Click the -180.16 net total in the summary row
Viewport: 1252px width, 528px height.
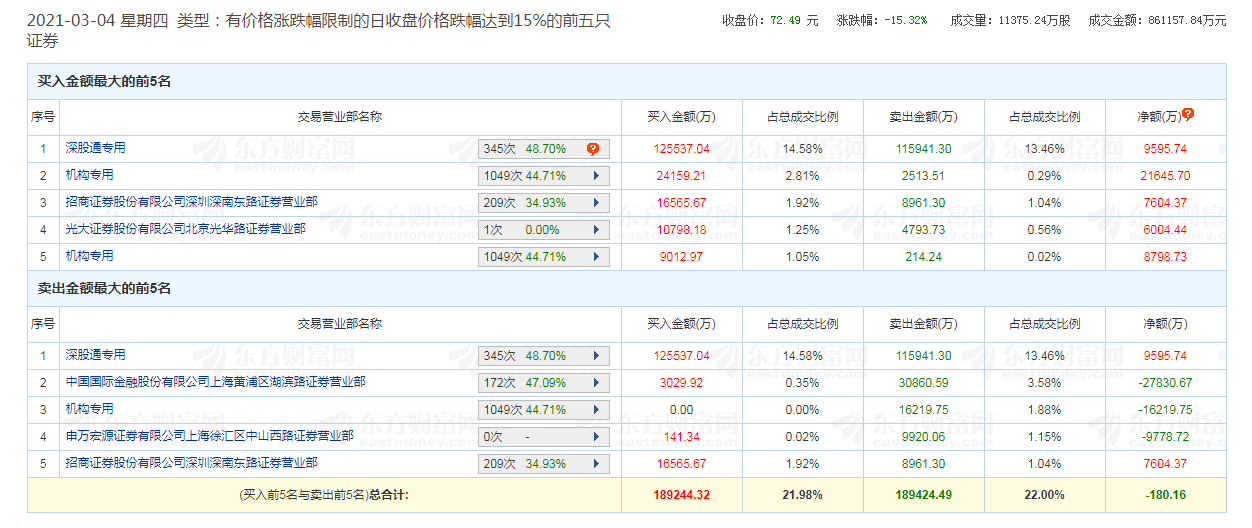1166,494
